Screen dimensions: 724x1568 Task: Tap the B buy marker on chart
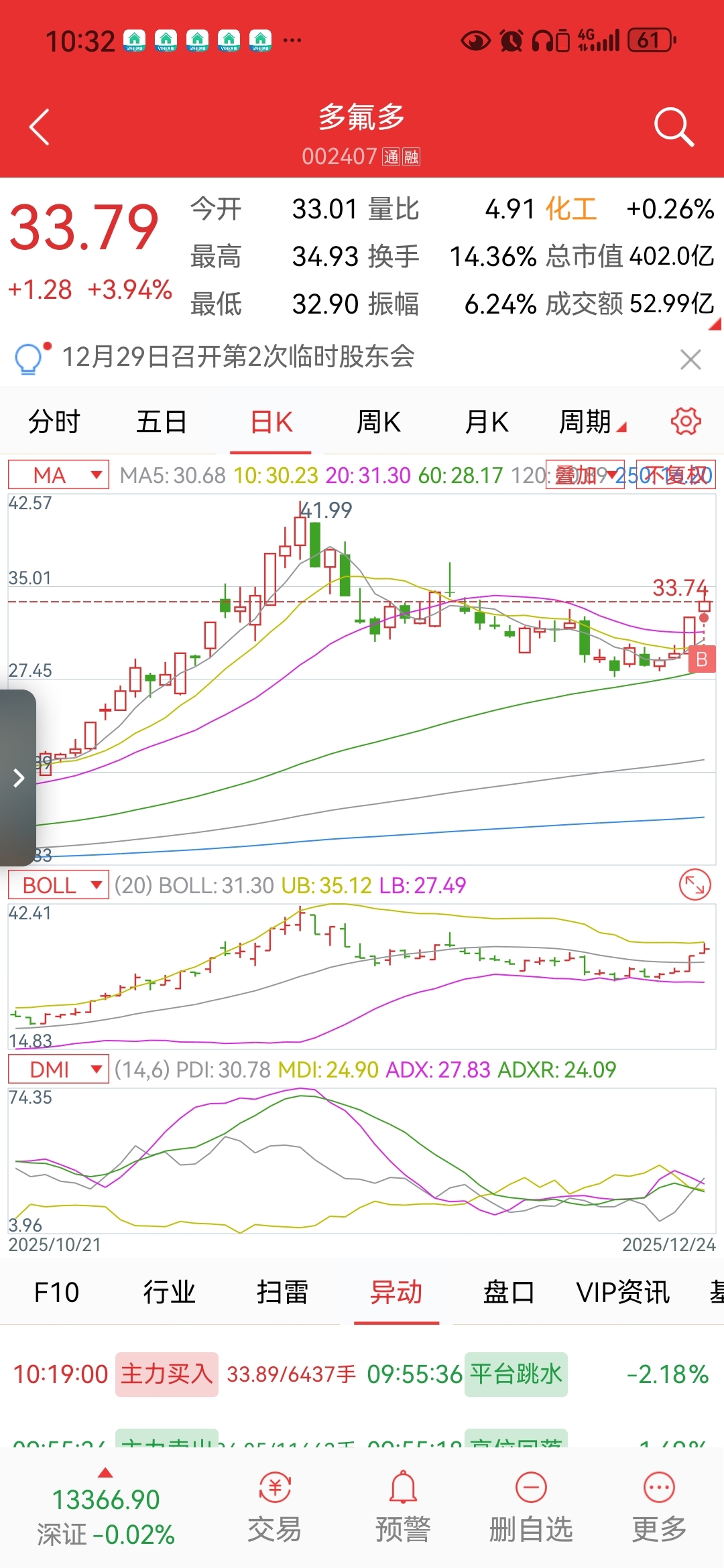coord(702,659)
